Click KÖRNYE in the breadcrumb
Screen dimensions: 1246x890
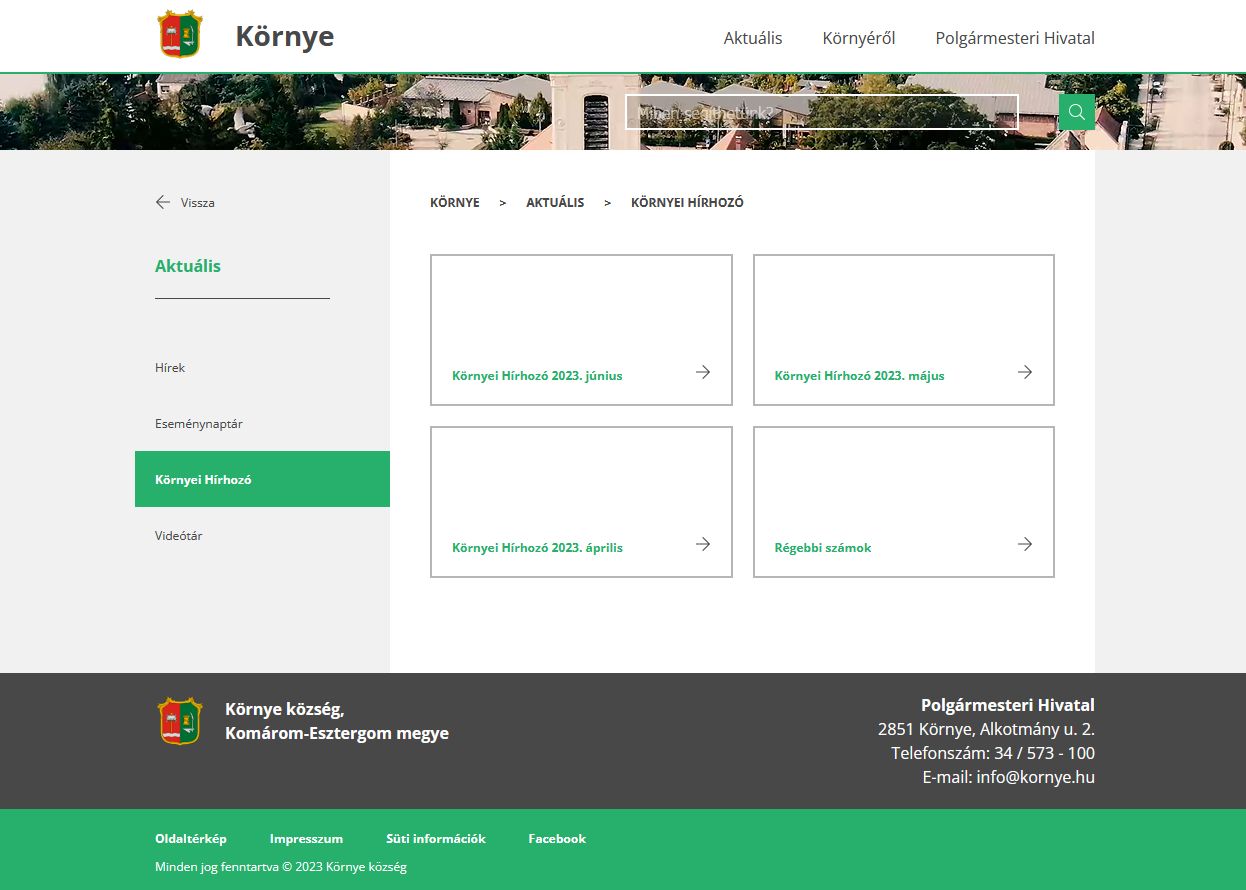click(455, 202)
